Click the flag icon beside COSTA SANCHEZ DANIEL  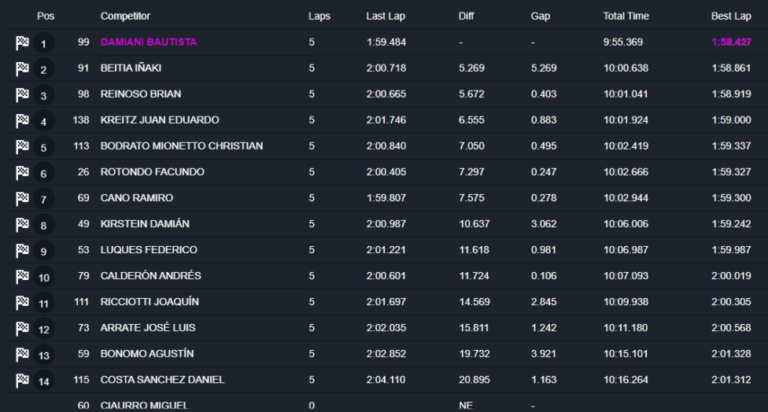(x=22, y=381)
